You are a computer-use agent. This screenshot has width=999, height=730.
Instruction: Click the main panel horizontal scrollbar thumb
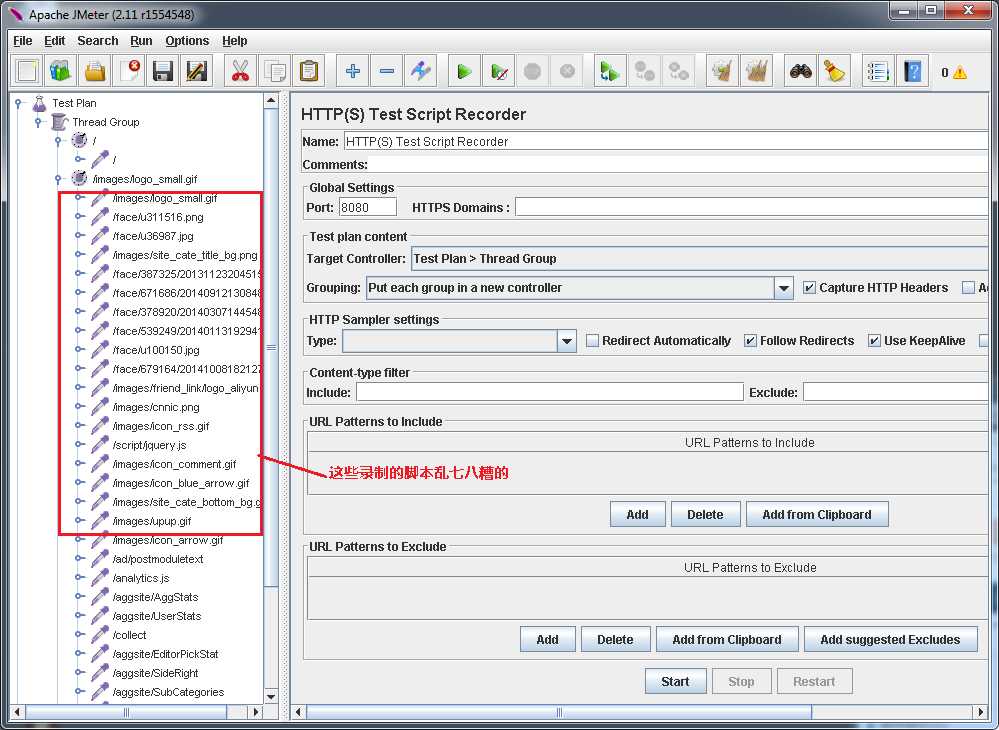click(559, 712)
